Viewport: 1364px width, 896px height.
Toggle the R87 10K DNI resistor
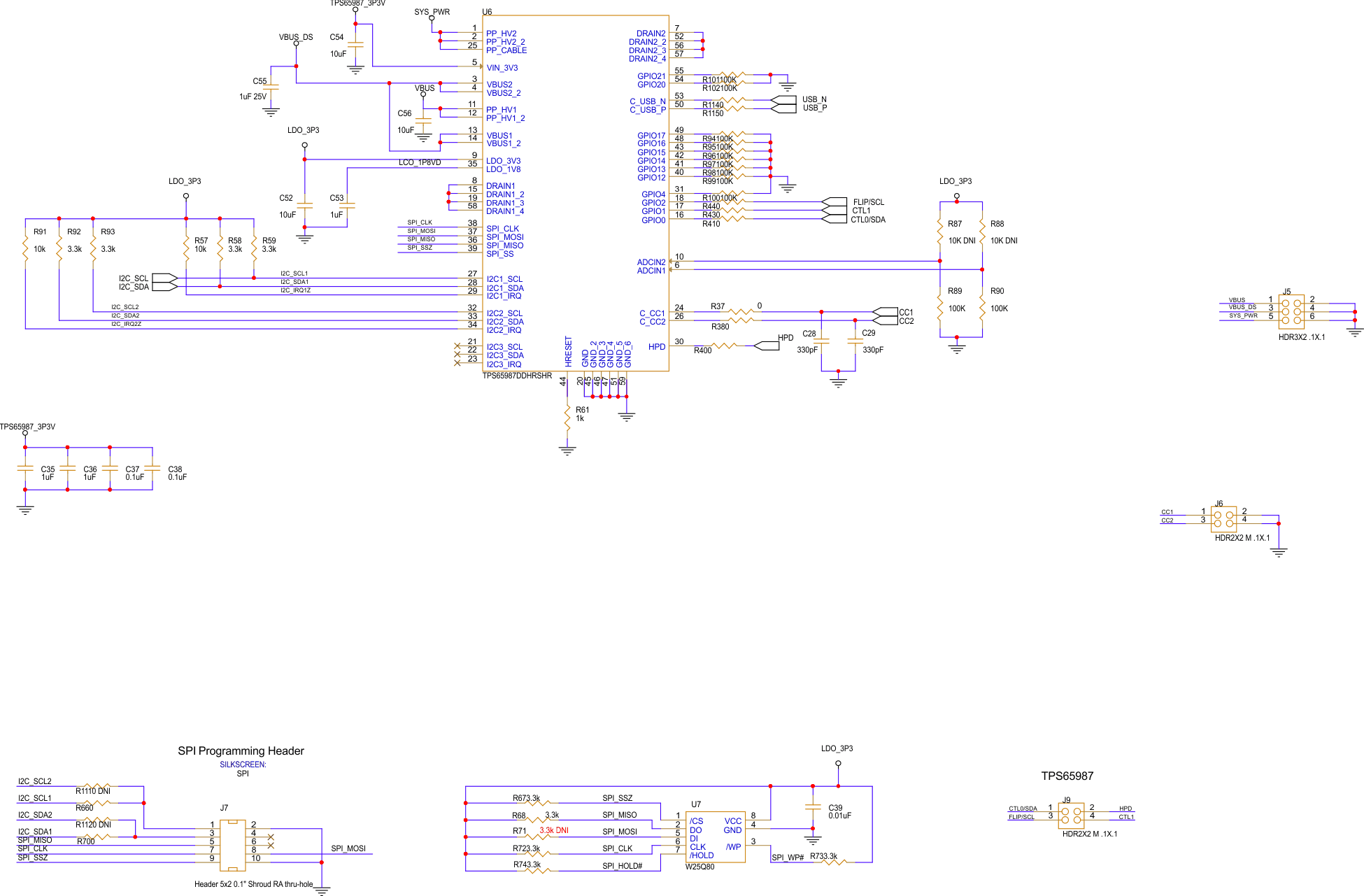[941, 231]
